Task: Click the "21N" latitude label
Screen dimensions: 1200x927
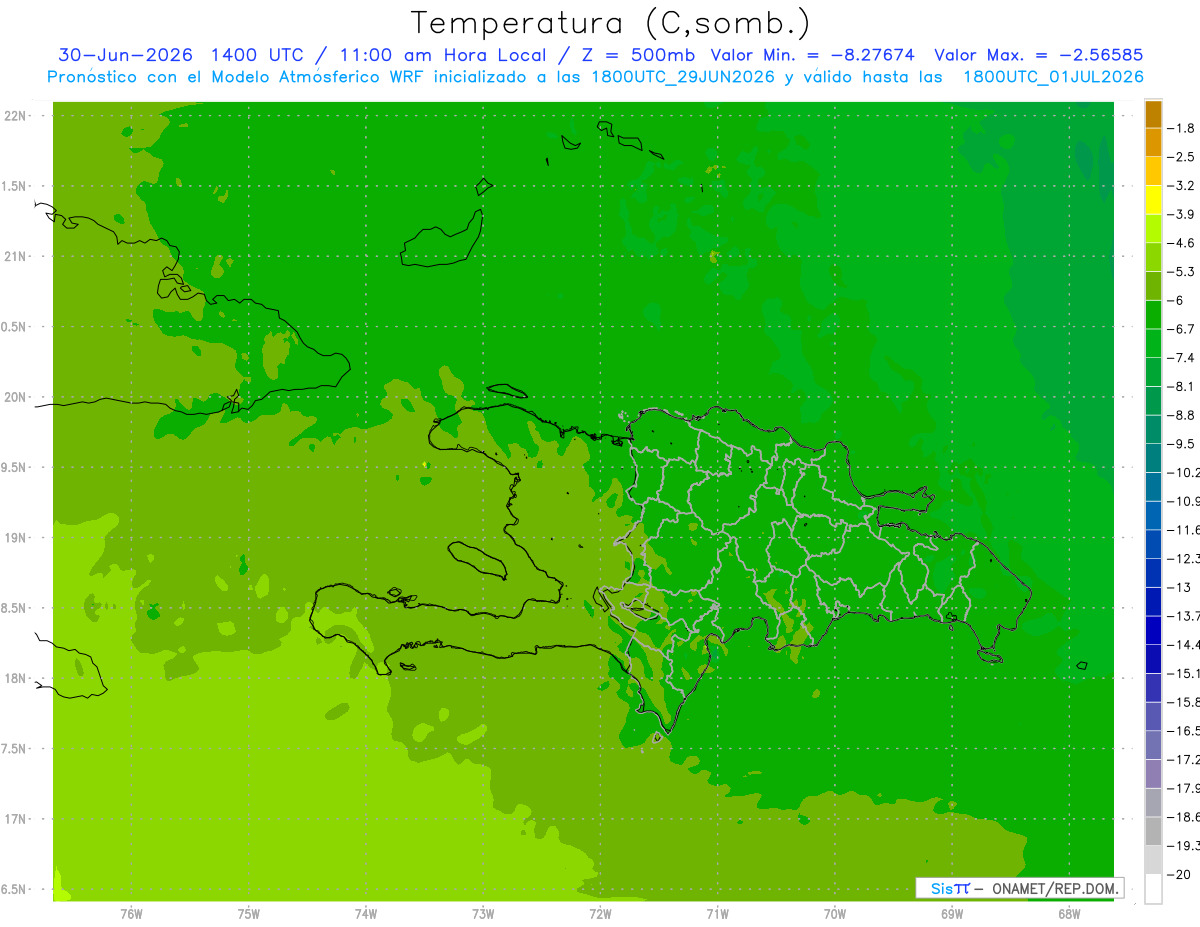Action: point(17,257)
